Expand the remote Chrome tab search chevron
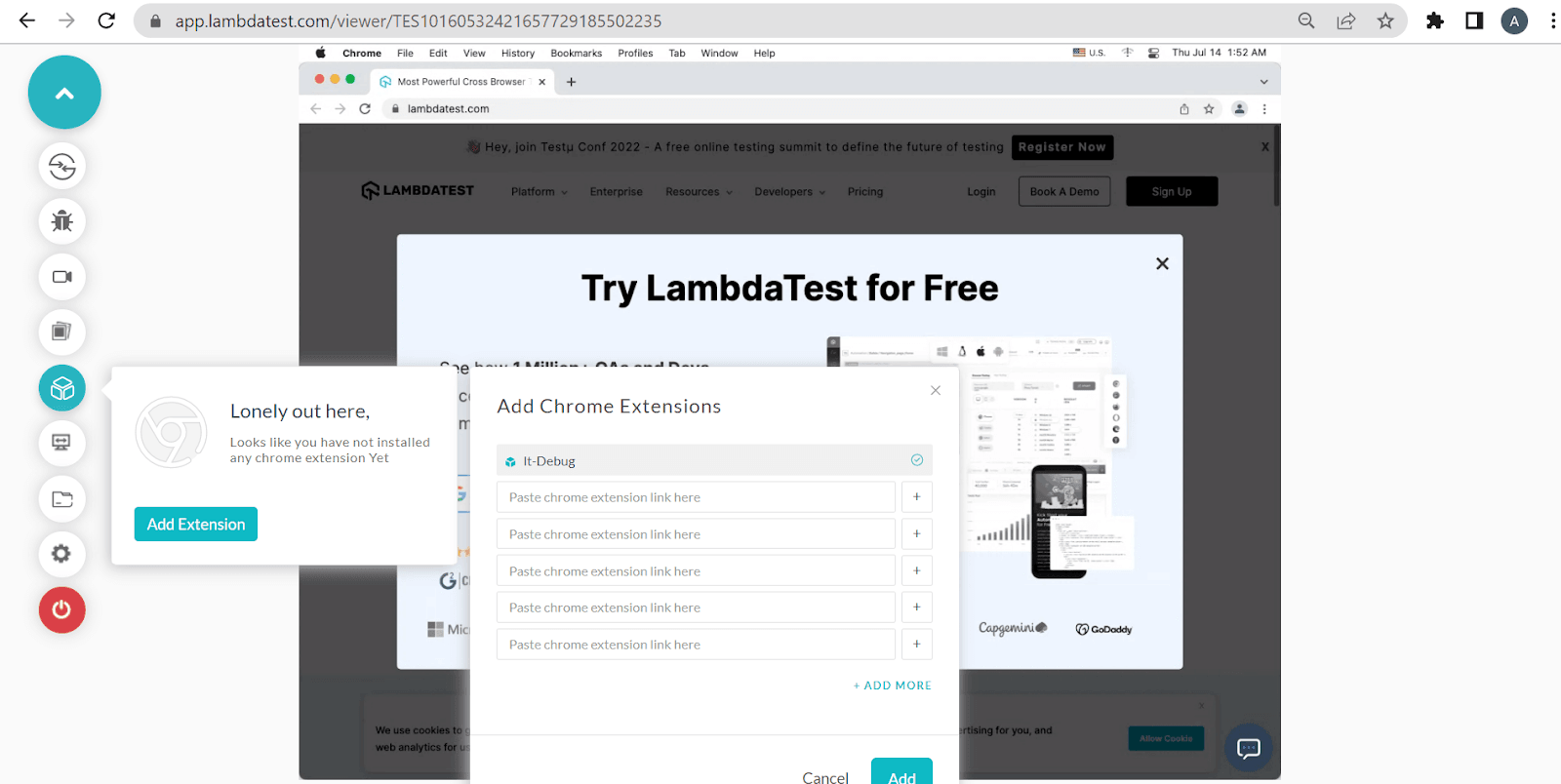Screen dimensions: 1561x784 coord(1263,82)
